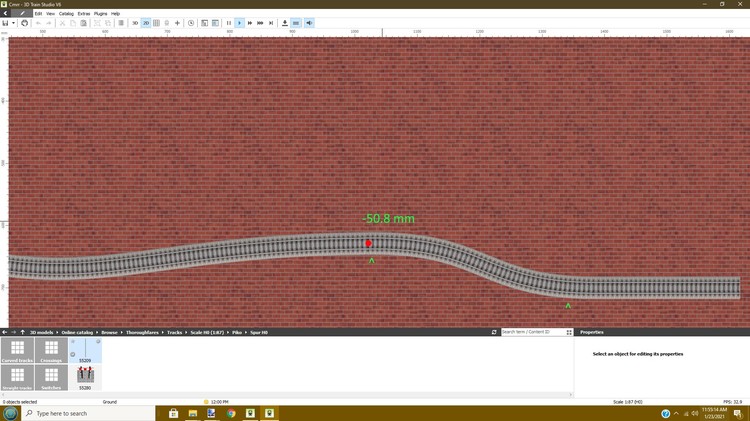The width and height of the screenshot is (750, 421).
Task: Click the catalog horizontal scrollbar
Action: pyautogui.click(x=287, y=395)
